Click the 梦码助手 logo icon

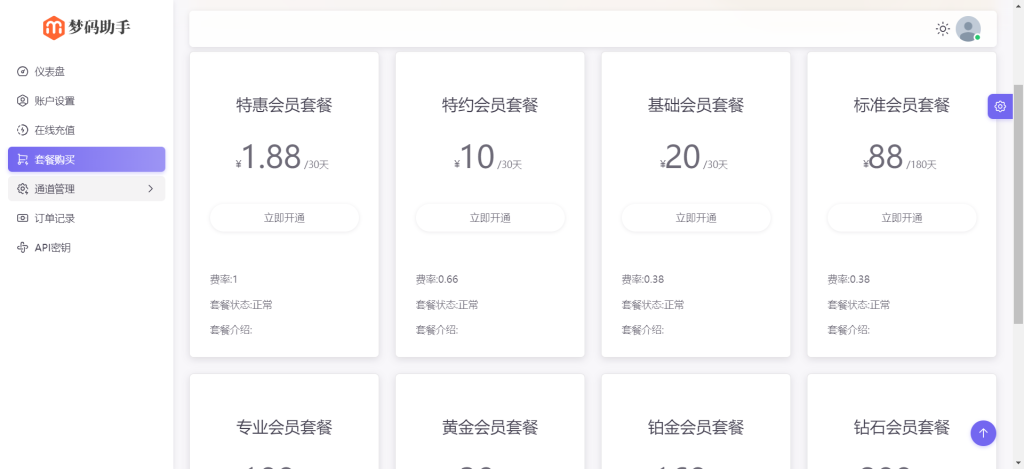[x=53, y=27]
